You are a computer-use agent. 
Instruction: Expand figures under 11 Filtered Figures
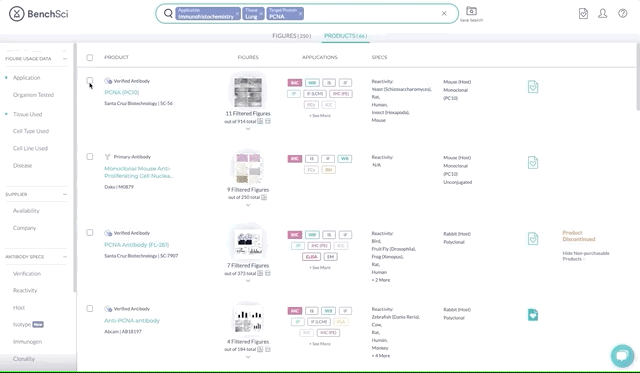(x=248, y=129)
